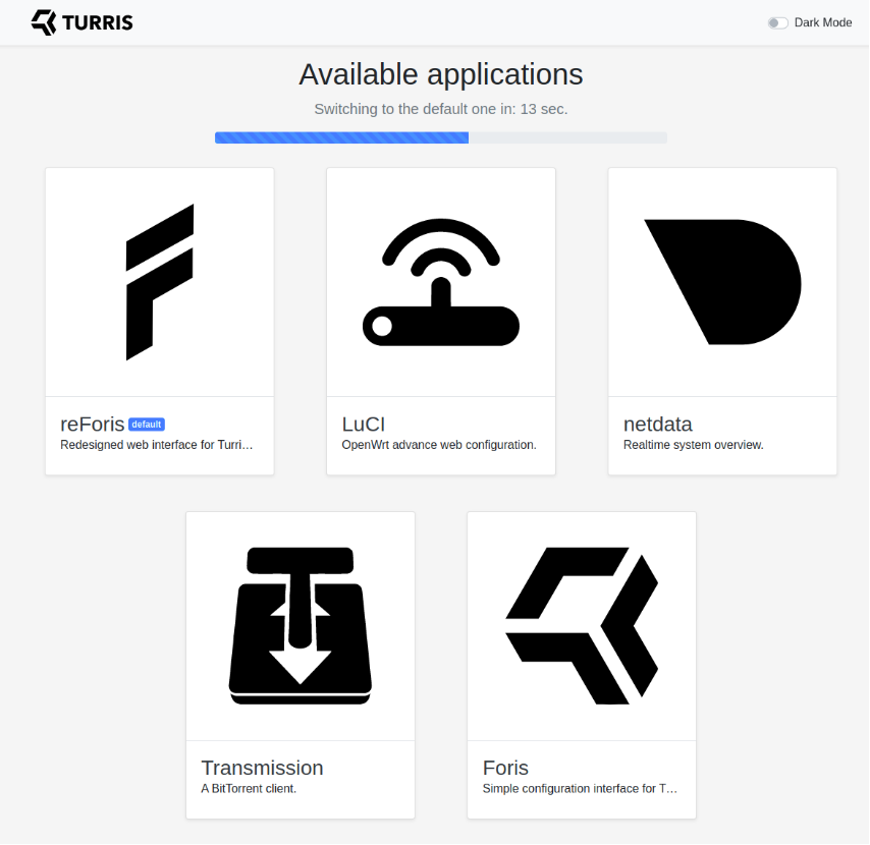The height and width of the screenshot is (845, 870).
Task: Toggle the Dark Mode switch
Action: coord(778,23)
